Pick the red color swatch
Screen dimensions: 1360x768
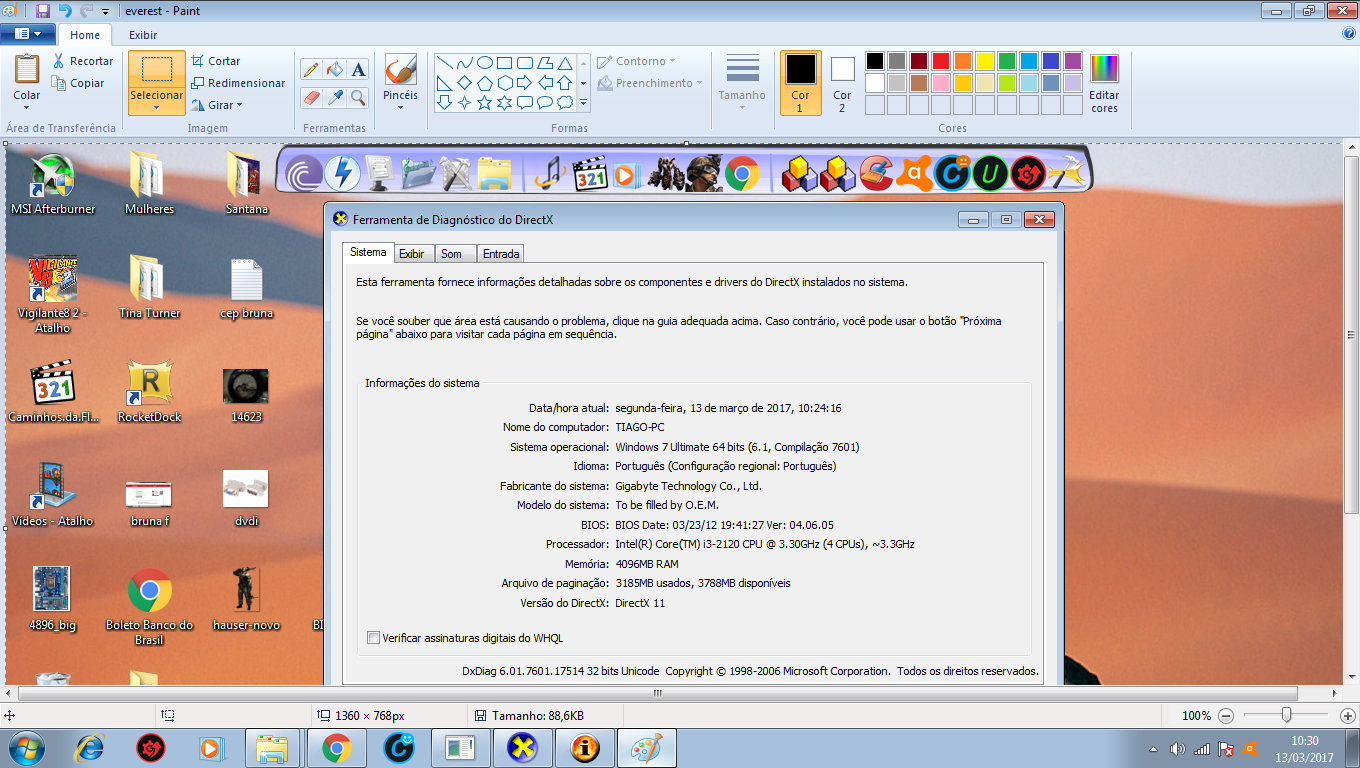941,61
